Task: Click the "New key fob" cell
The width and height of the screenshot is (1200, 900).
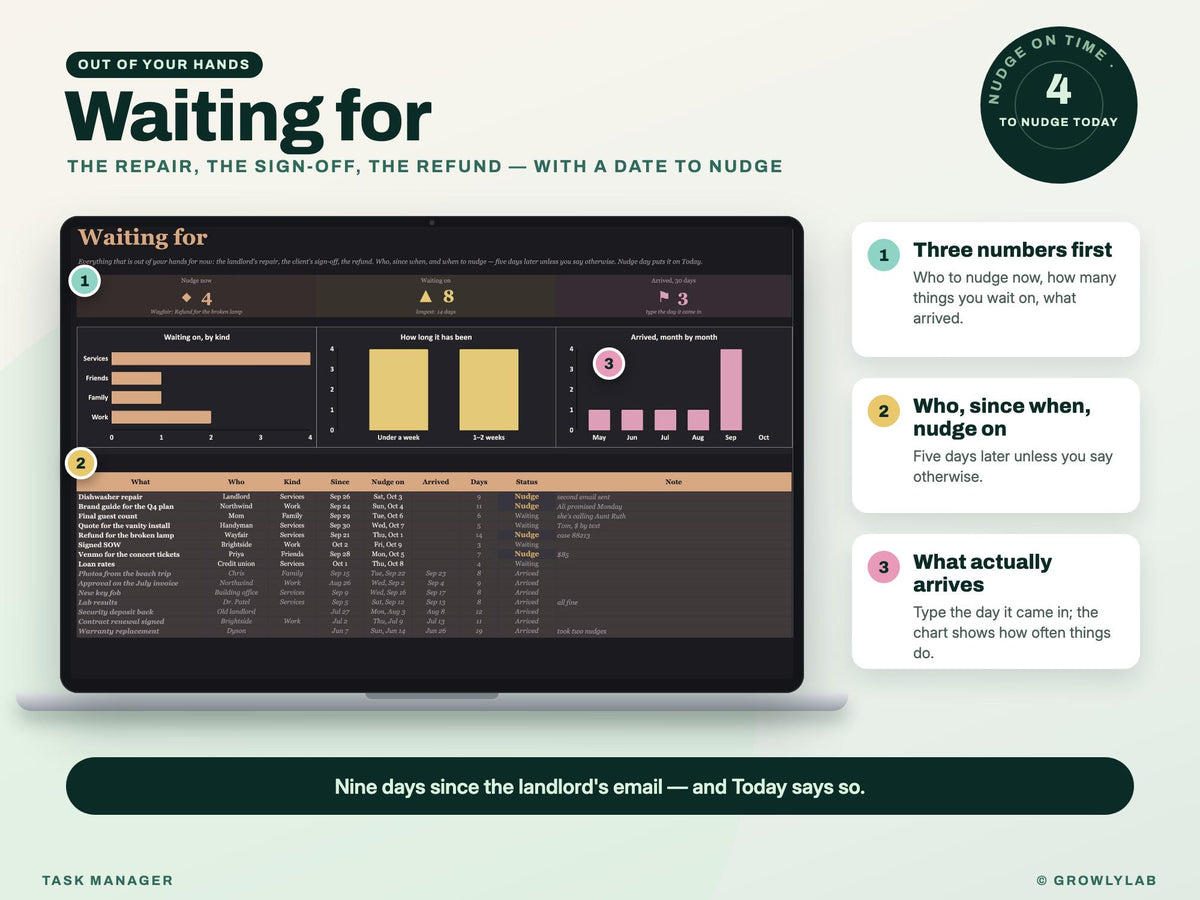Action: click(x=100, y=593)
